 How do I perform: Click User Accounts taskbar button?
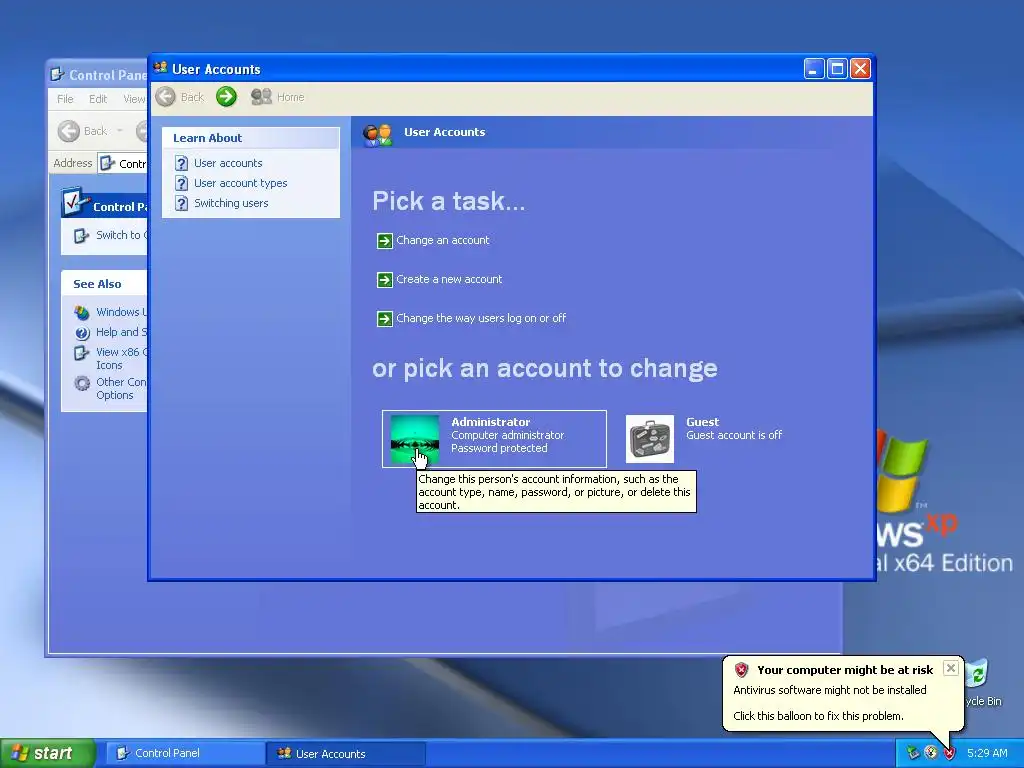tap(347, 754)
